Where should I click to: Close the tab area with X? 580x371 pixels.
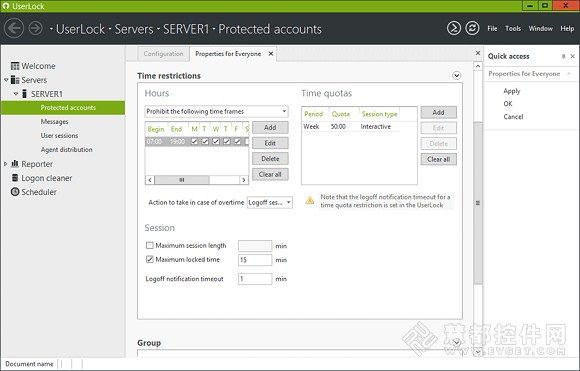click(478, 53)
